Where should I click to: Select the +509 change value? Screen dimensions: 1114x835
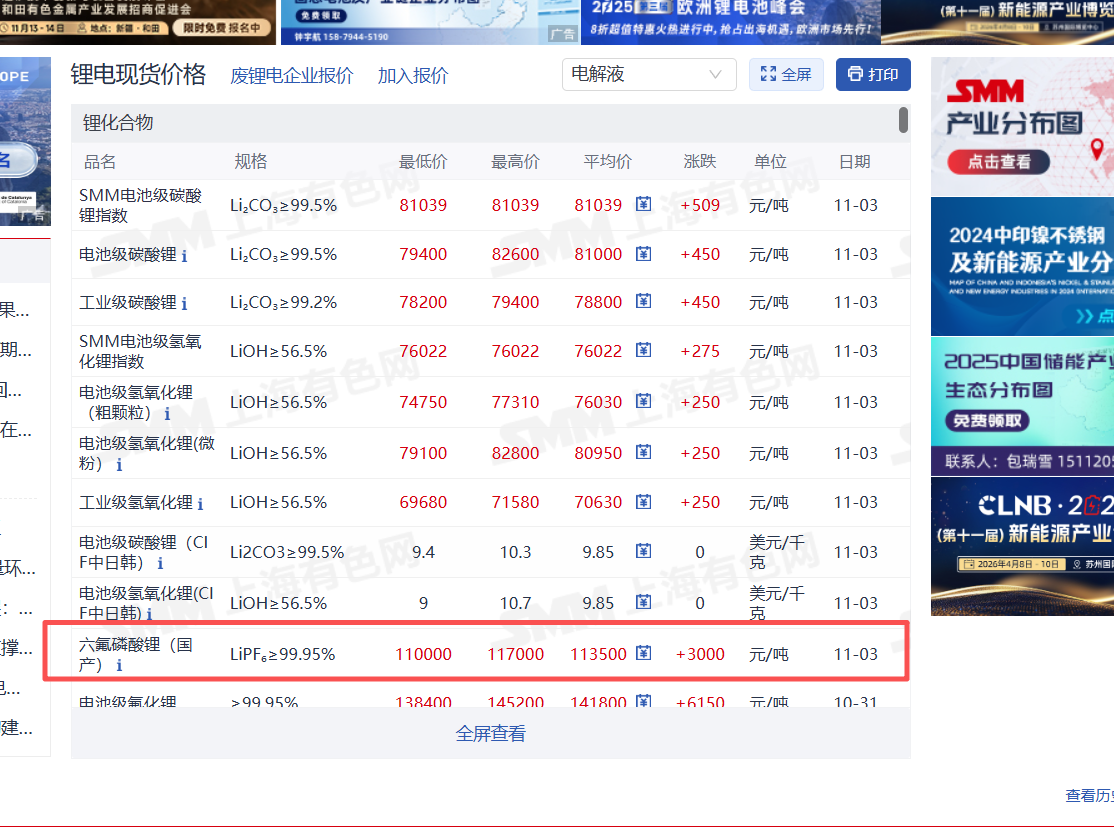pyautogui.click(x=700, y=205)
